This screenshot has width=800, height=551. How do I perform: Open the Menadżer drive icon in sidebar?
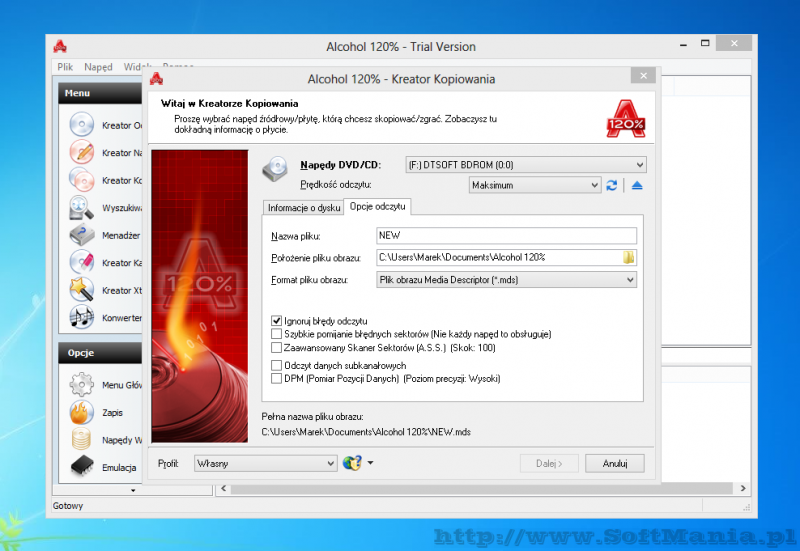point(82,235)
